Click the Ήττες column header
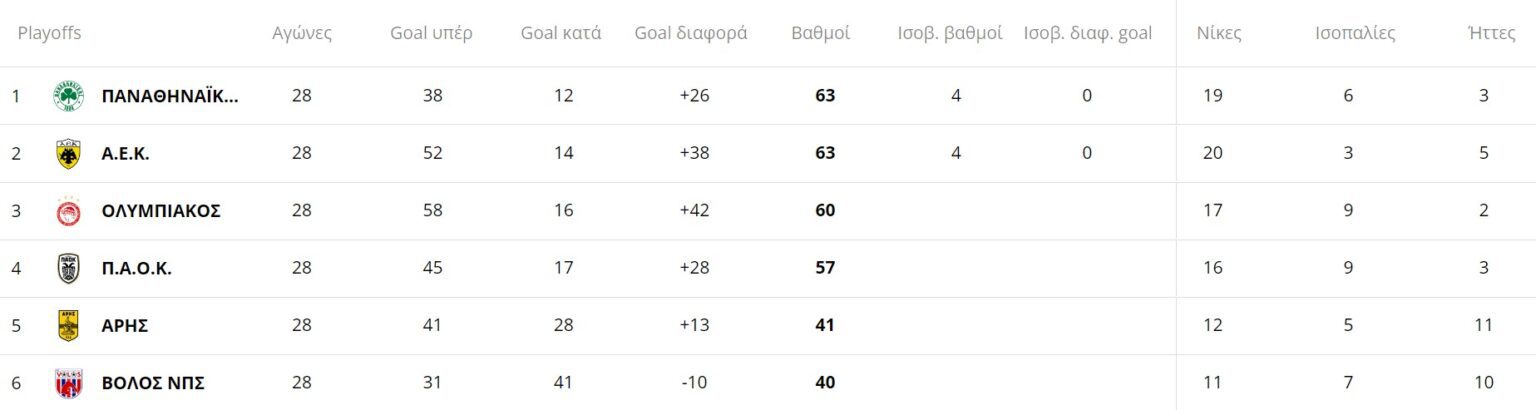 click(1484, 33)
